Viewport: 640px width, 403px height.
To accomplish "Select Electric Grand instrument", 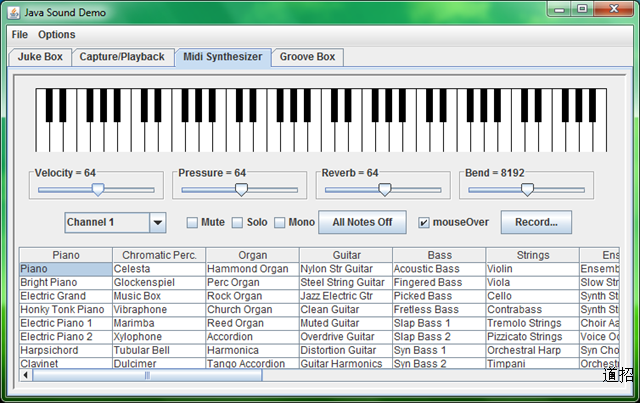I will (x=66, y=296).
